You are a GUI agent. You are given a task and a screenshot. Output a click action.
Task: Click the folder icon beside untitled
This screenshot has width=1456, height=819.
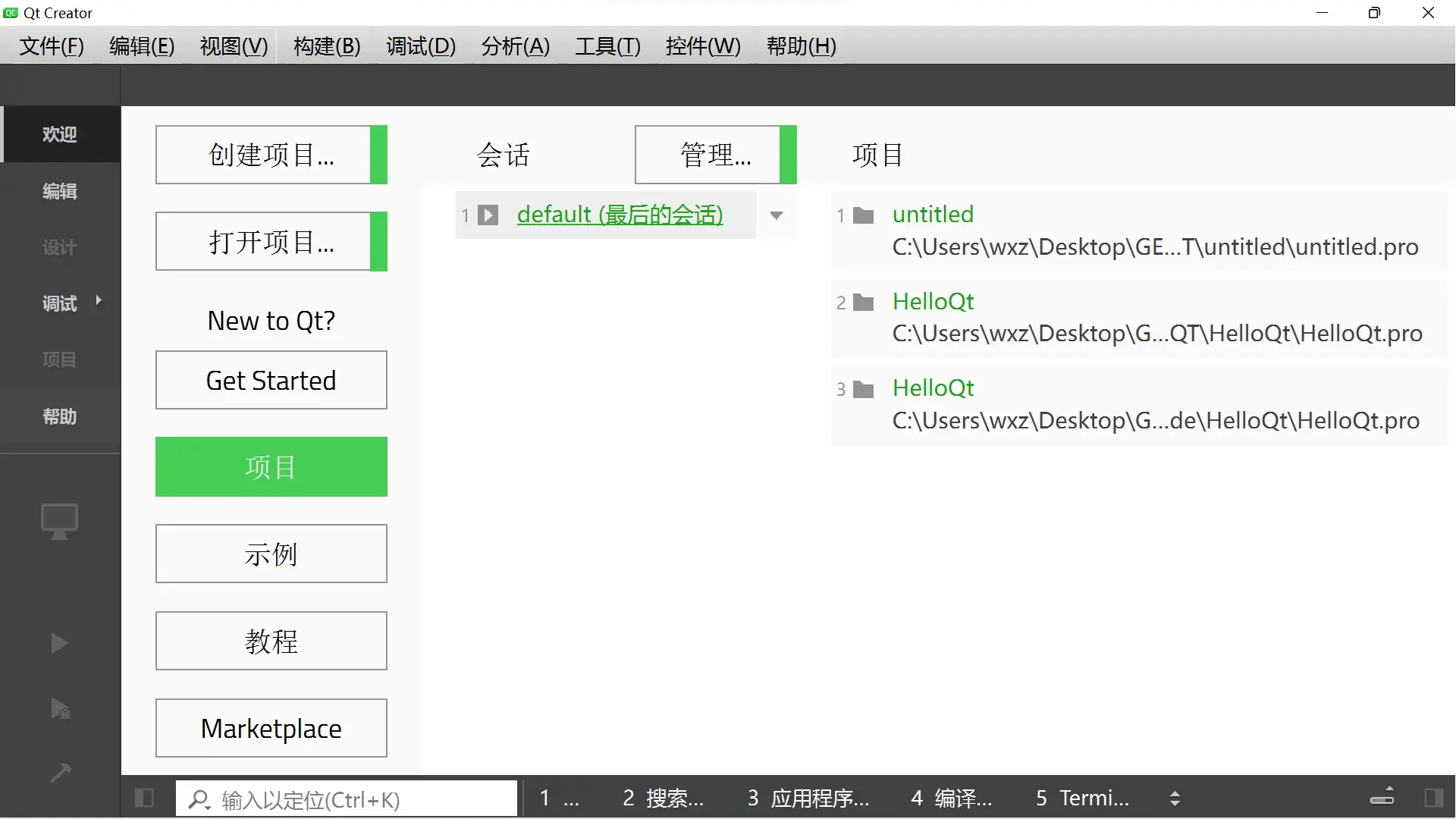[x=864, y=216]
